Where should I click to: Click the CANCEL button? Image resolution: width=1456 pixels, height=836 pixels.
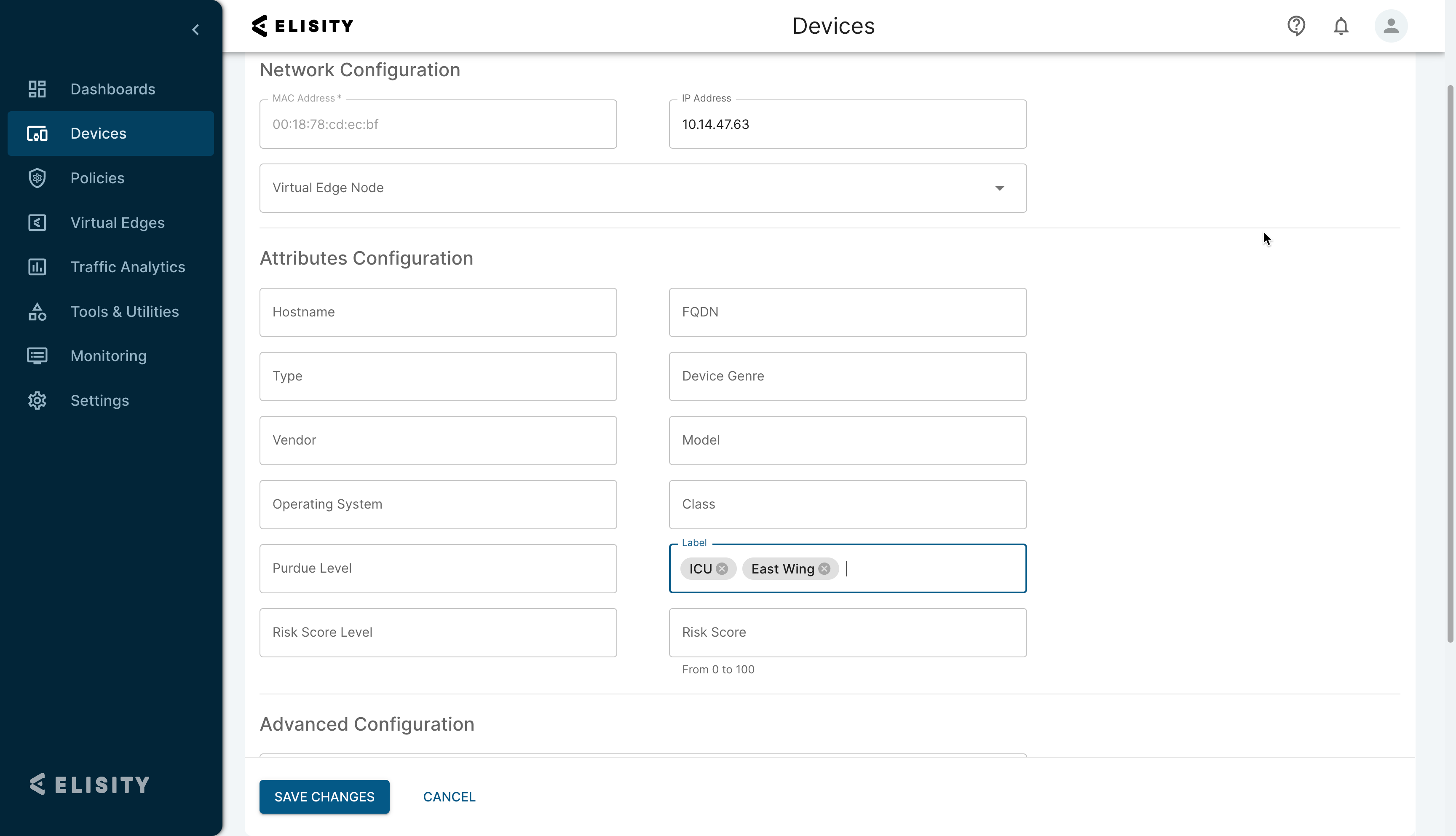click(449, 797)
